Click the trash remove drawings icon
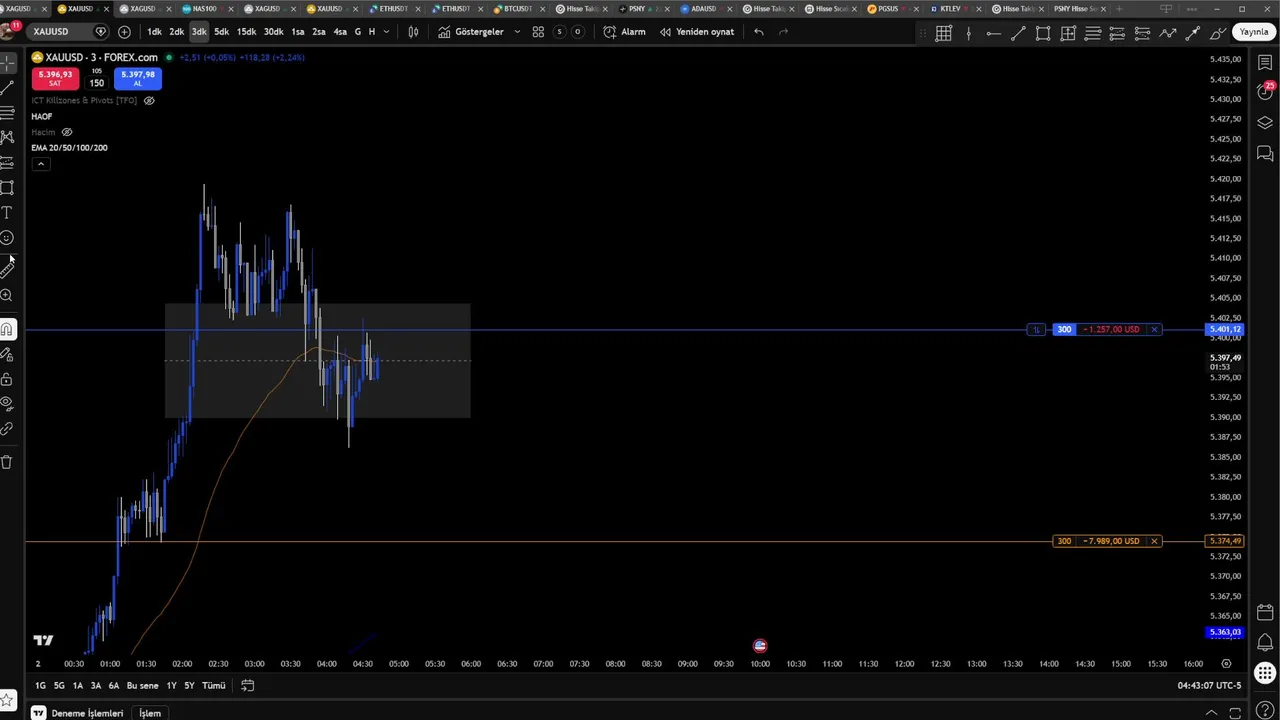 pyautogui.click(x=7, y=462)
